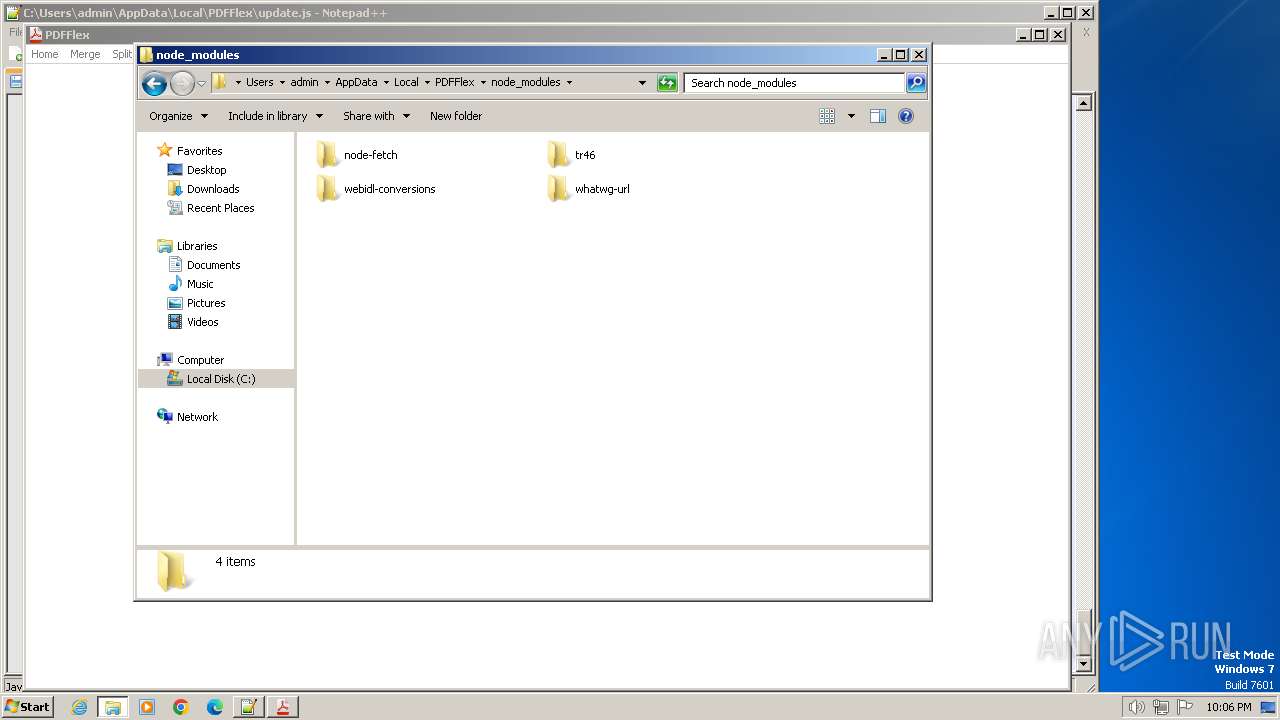
Task: Click the Search node_modules input box
Action: coord(795,83)
